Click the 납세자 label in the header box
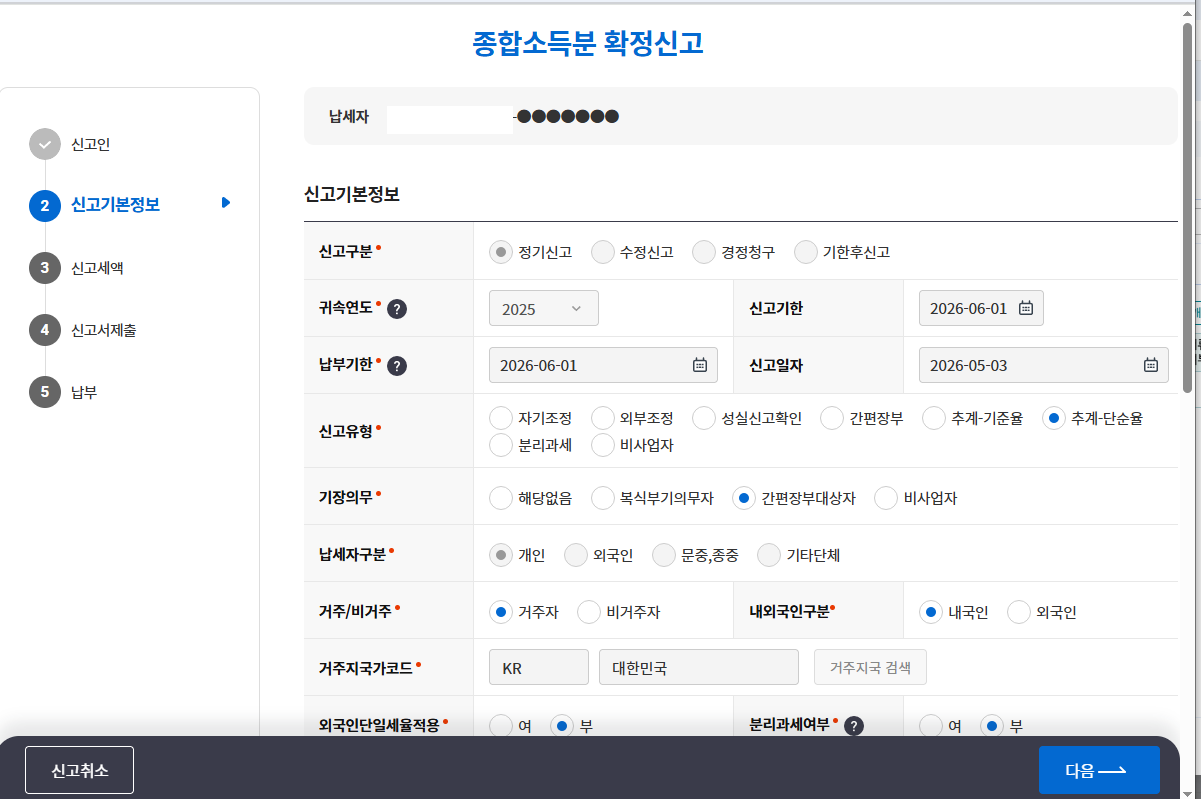Screen dimensions: 1201x799 [349, 117]
